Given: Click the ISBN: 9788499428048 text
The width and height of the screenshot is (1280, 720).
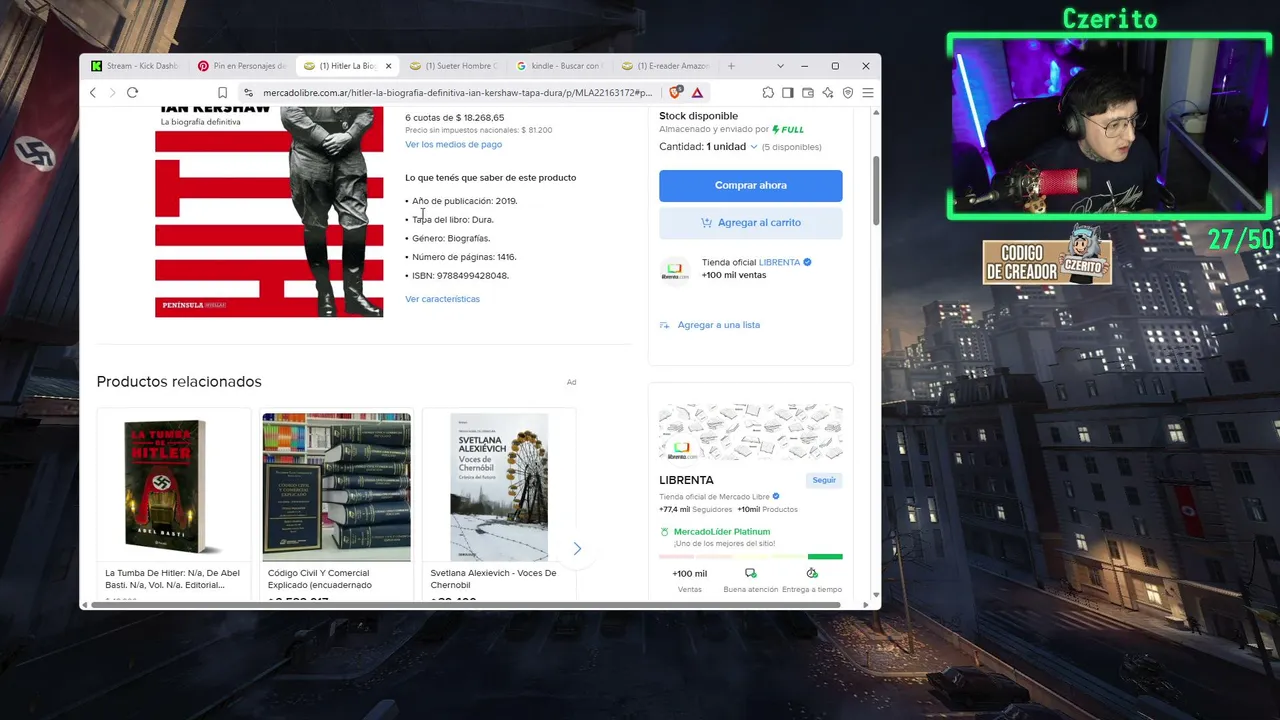Looking at the screenshot, I should coord(460,276).
